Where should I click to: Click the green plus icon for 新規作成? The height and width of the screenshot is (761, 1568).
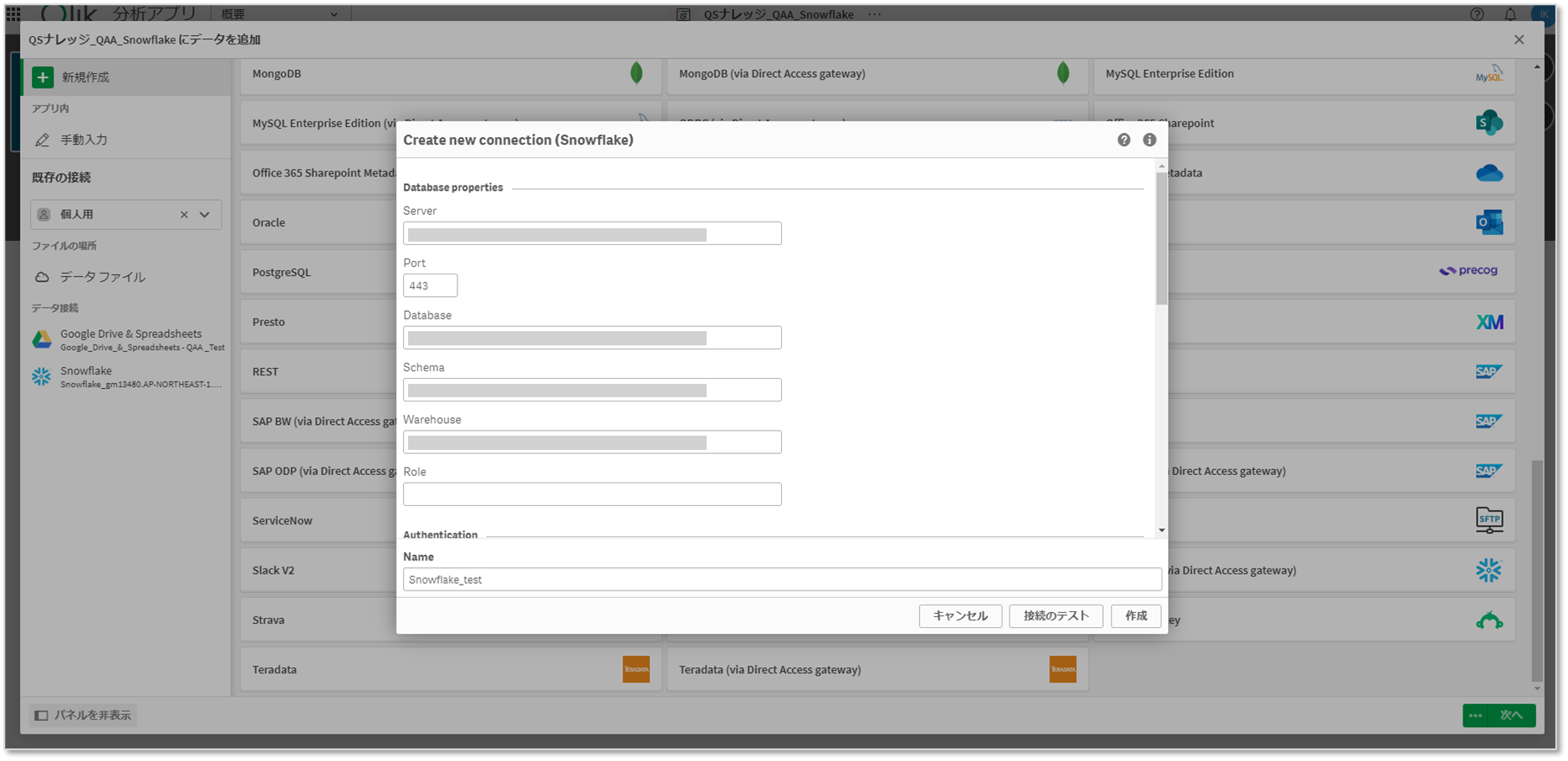43,77
